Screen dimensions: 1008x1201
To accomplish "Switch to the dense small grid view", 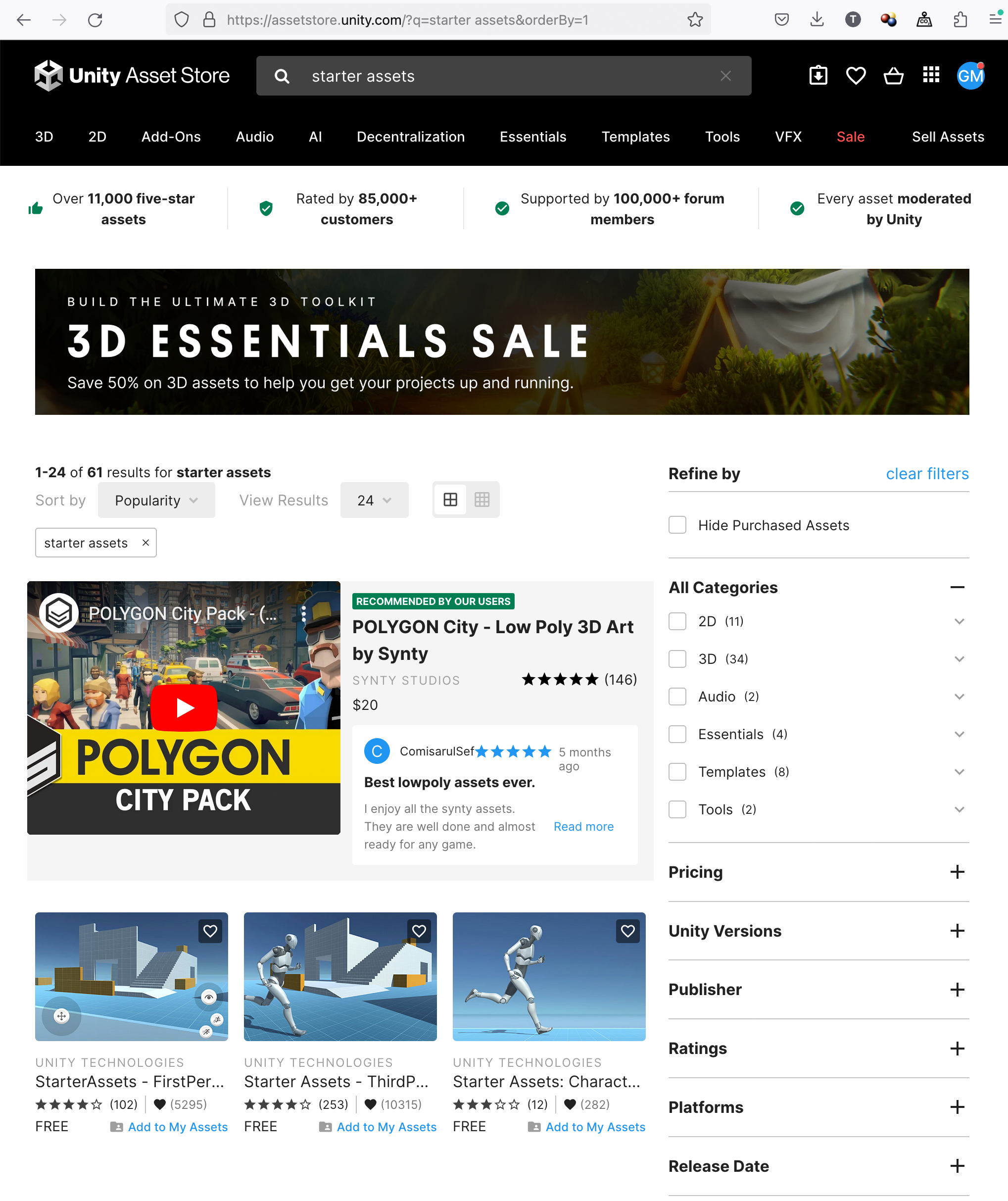I will click(x=482, y=500).
